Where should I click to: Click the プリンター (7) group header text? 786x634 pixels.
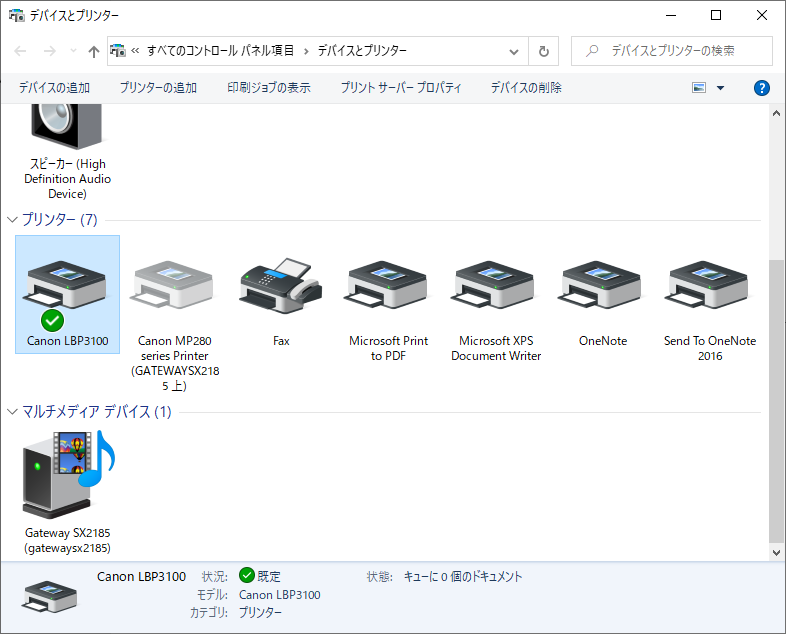point(60,220)
